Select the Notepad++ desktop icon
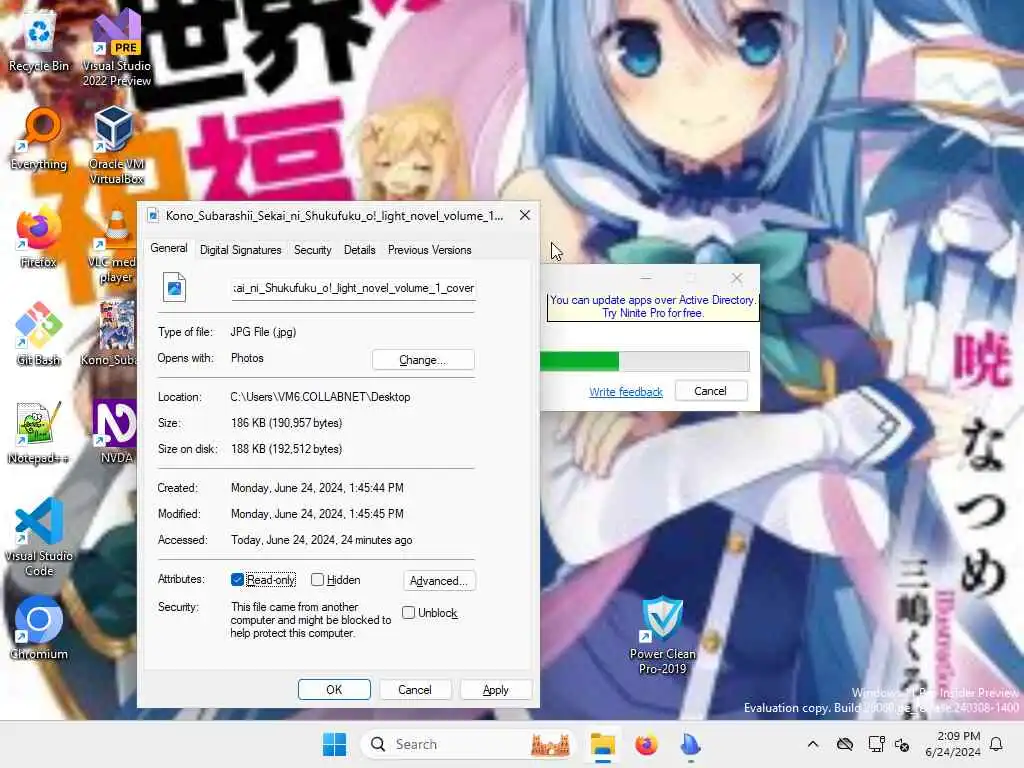 (39, 432)
